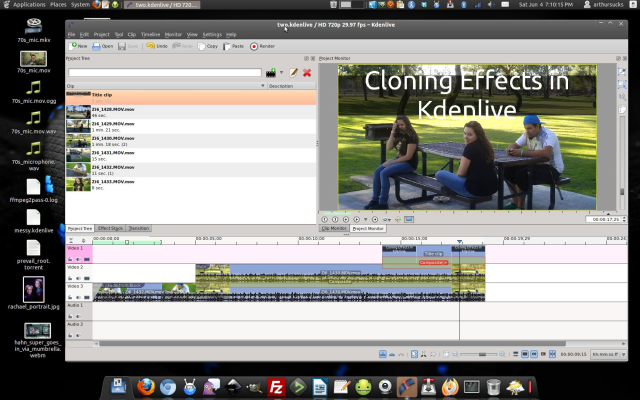Hide video of Video 1 track
Viewport: 640px width, 400px height.
click(x=87, y=259)
